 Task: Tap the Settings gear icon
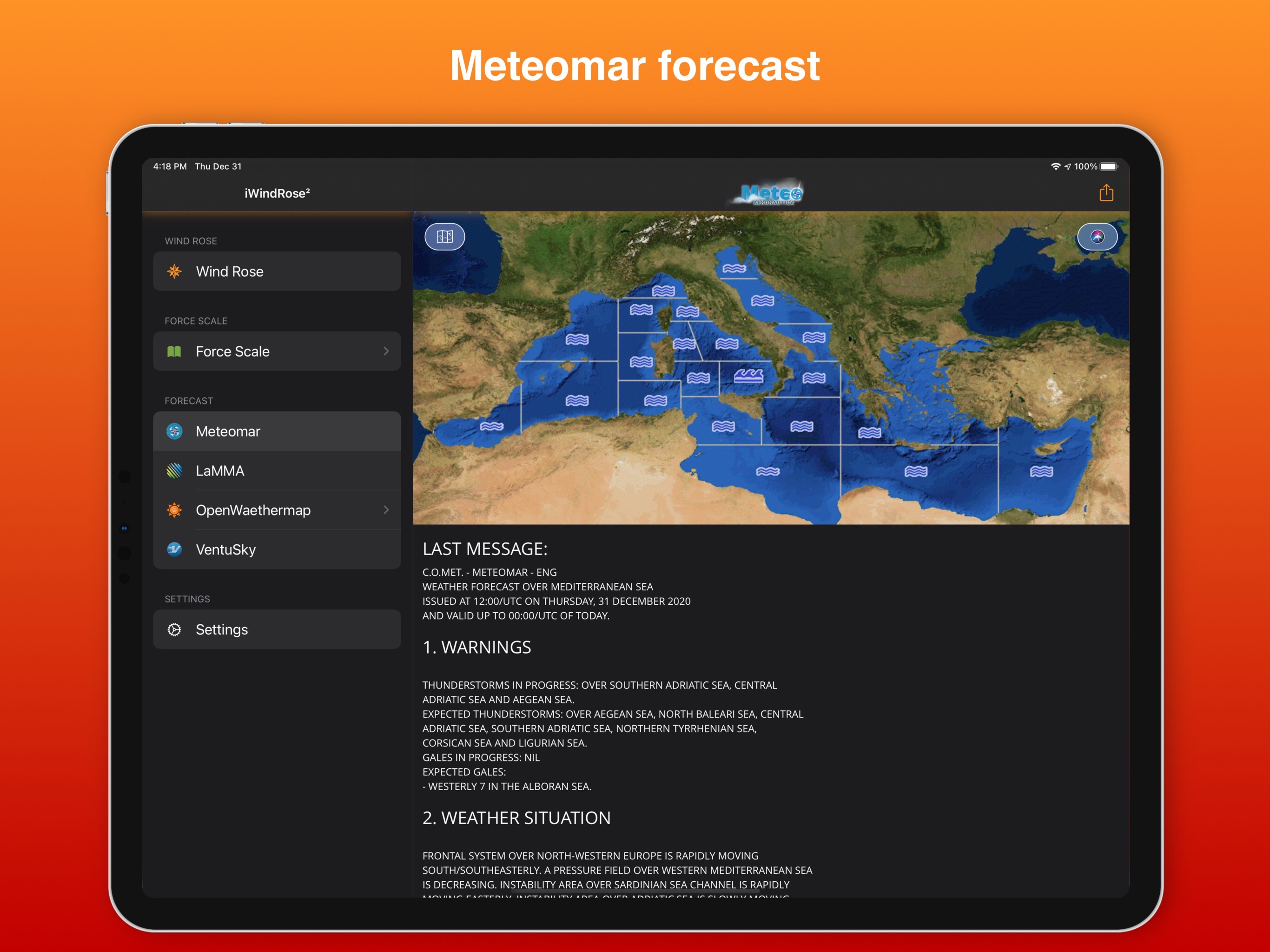coord(174,630)
